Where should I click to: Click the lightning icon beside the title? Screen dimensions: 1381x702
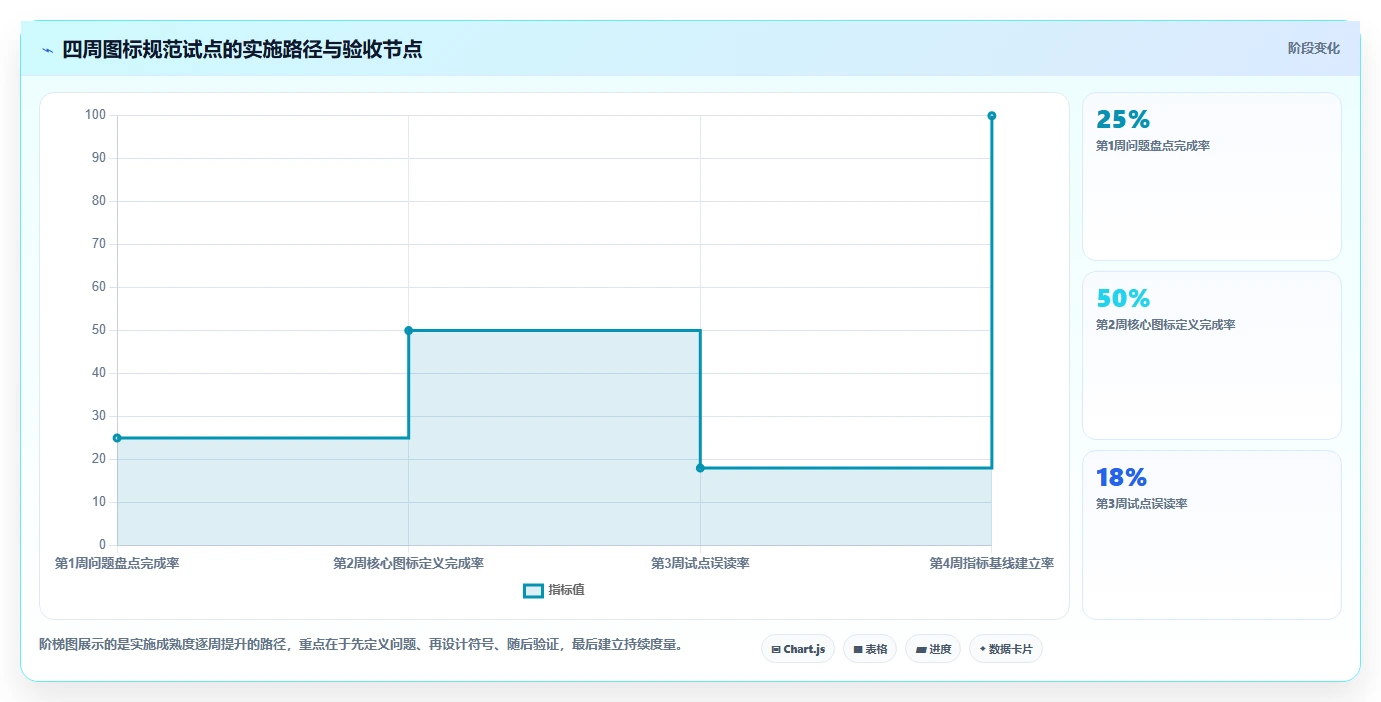tap(47, 50)
